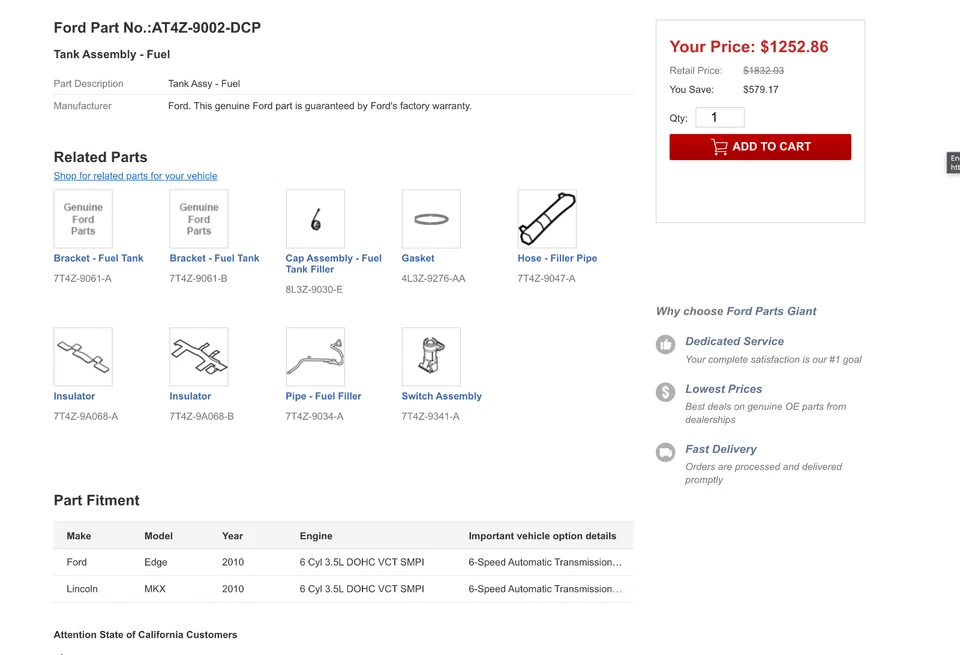Click the 7T4Z-9061-B Bracket placeholder image
The width and height of the screenshot is (960, 655).
(199, 219)
